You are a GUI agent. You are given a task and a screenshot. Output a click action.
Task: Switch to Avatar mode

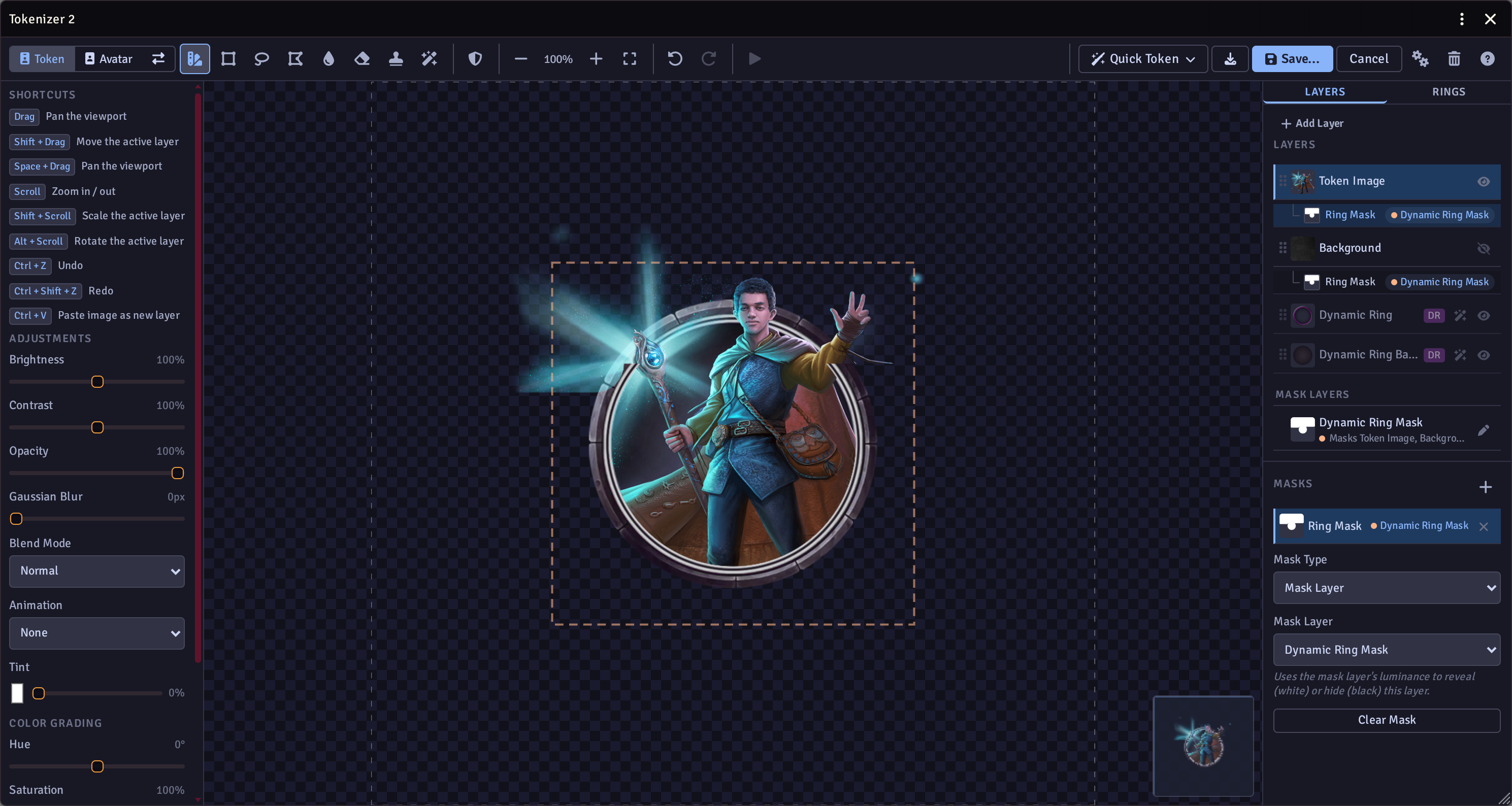click(109, 59)
